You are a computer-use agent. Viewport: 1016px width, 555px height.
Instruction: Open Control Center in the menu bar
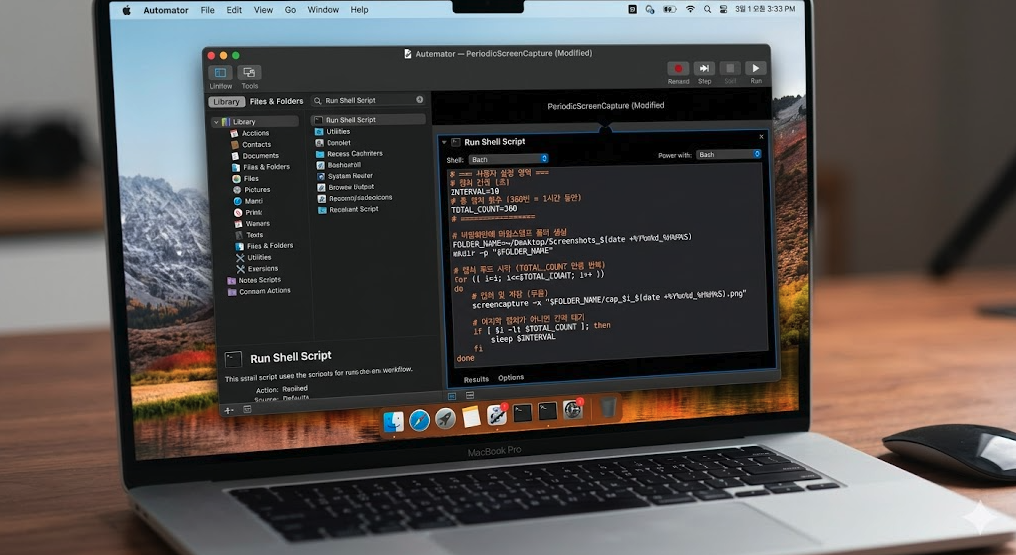723,9
